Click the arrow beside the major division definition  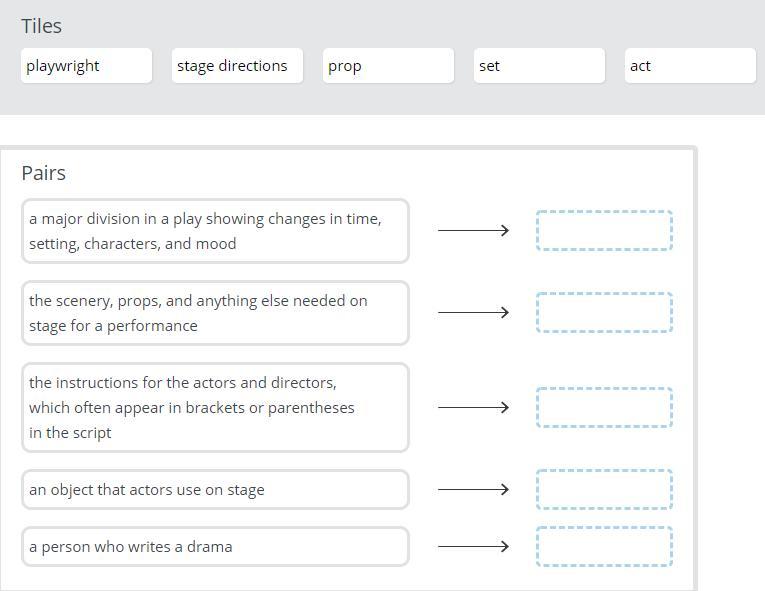click(473, 231)
